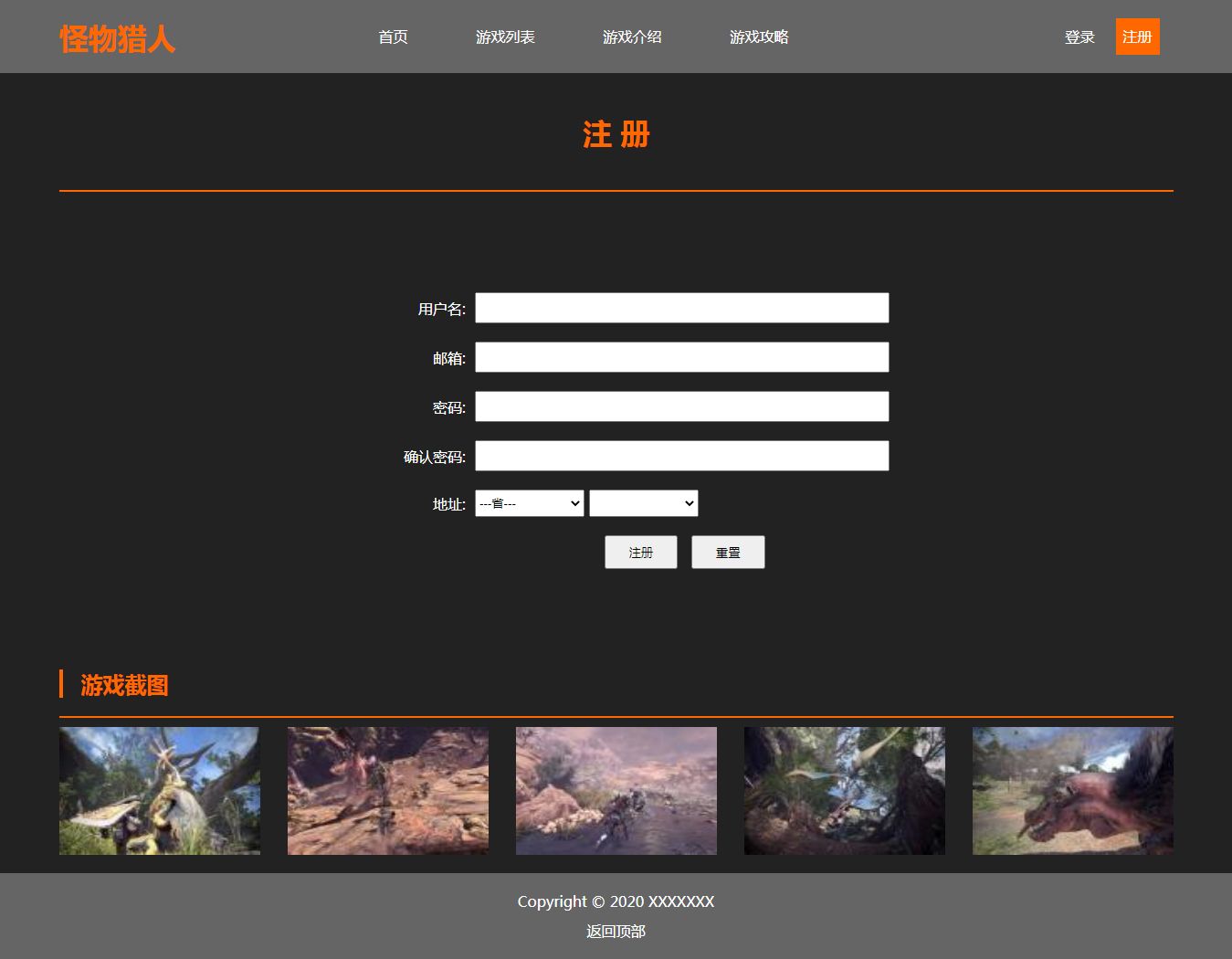The height and width of the screenshot is (959, 1232).
Task: Click the 怪物猎人 site logo
Action: [117, 38]
